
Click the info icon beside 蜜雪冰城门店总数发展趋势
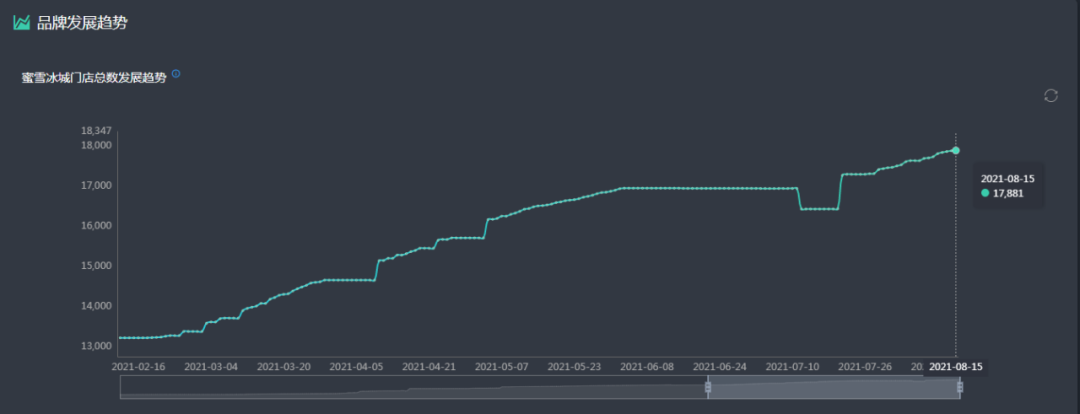pyautogui.click(x=176, y=74)
